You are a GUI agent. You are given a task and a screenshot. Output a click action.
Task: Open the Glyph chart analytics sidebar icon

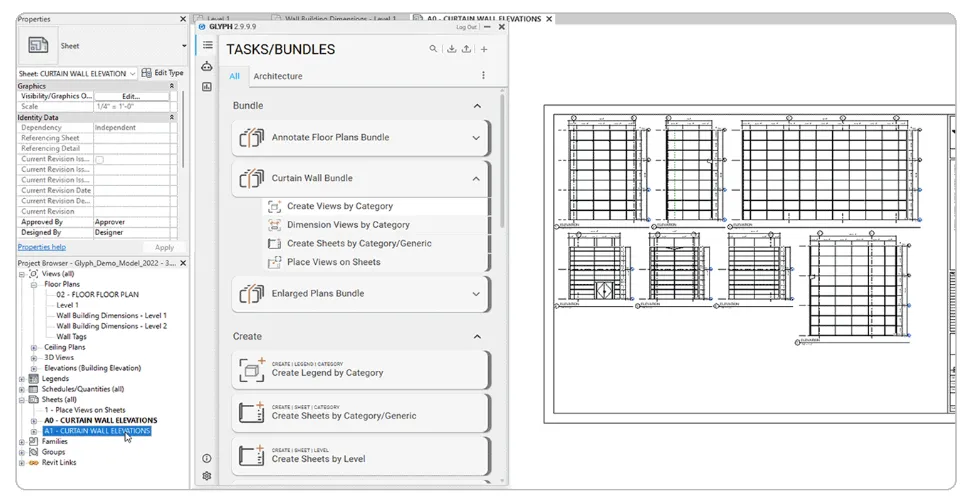coord(207,87)
